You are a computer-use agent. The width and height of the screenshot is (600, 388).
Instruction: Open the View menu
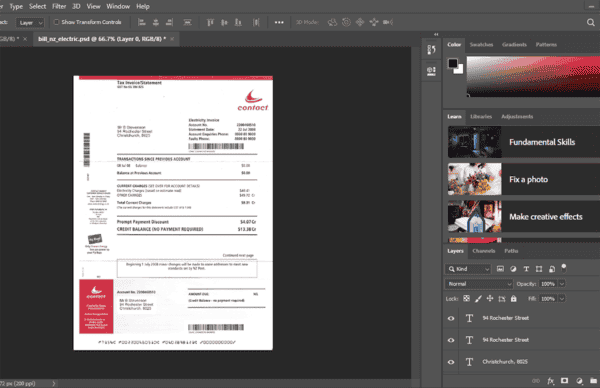click(x=93, y=7)
